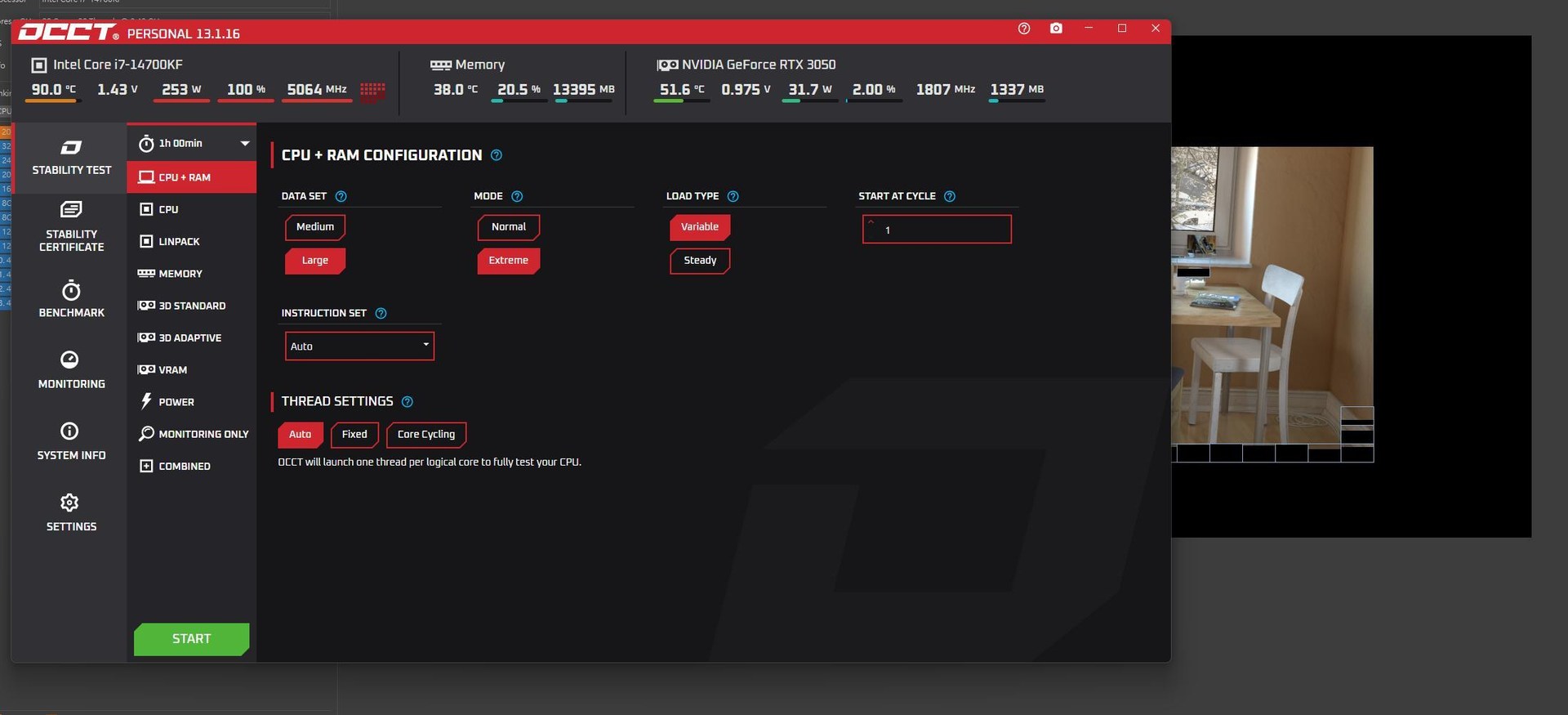Click the GPU clock 1807 MHz reading
This screenshot has height=715, width=1568.
click(x=946, y=89)
